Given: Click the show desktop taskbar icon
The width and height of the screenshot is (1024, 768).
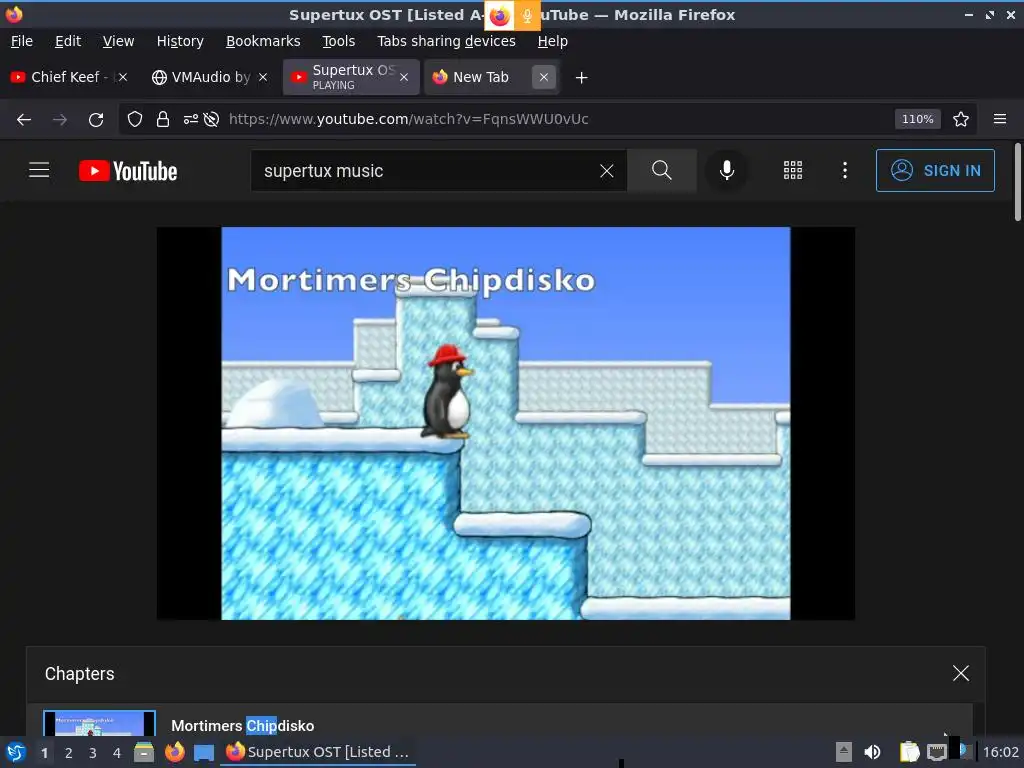Looking at the screenshot, I should [x=204, y=753].
